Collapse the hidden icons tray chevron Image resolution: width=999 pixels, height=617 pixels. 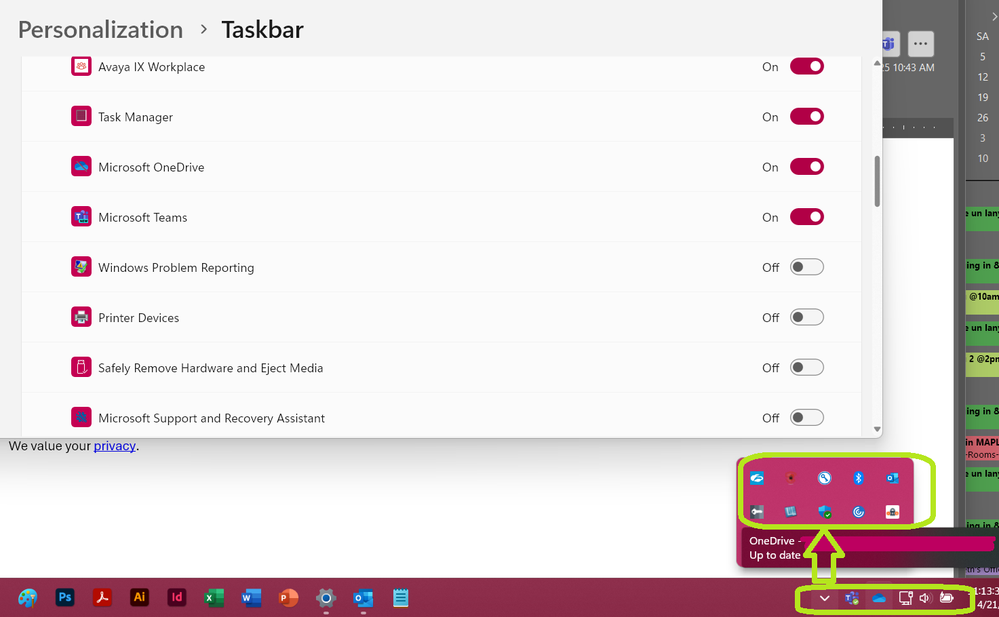click(x=824, y=599)
